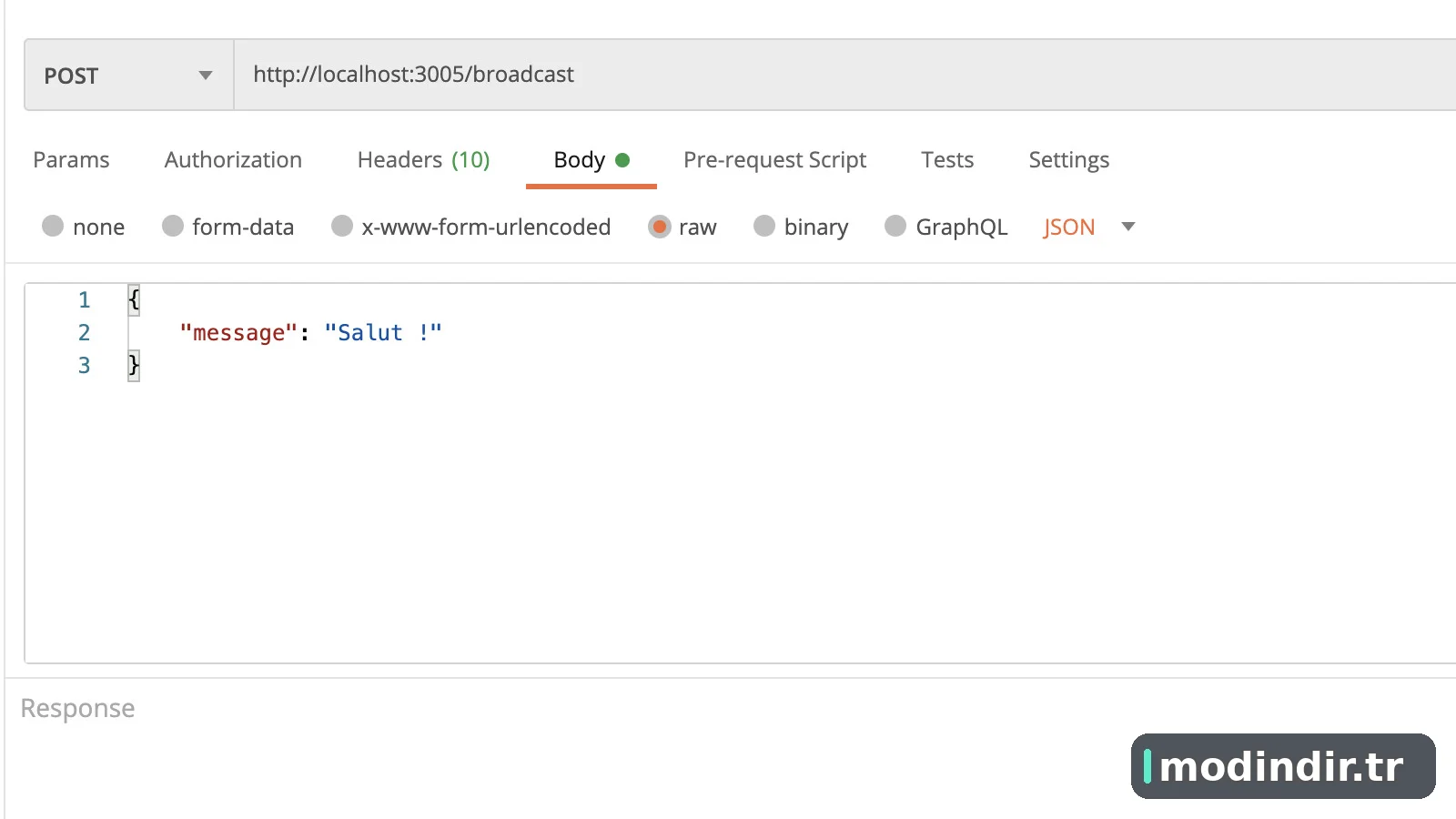Click the Response section label
Image resolution: width=1456 pixels, height=819 pixels.
click(x=78, y=708)
